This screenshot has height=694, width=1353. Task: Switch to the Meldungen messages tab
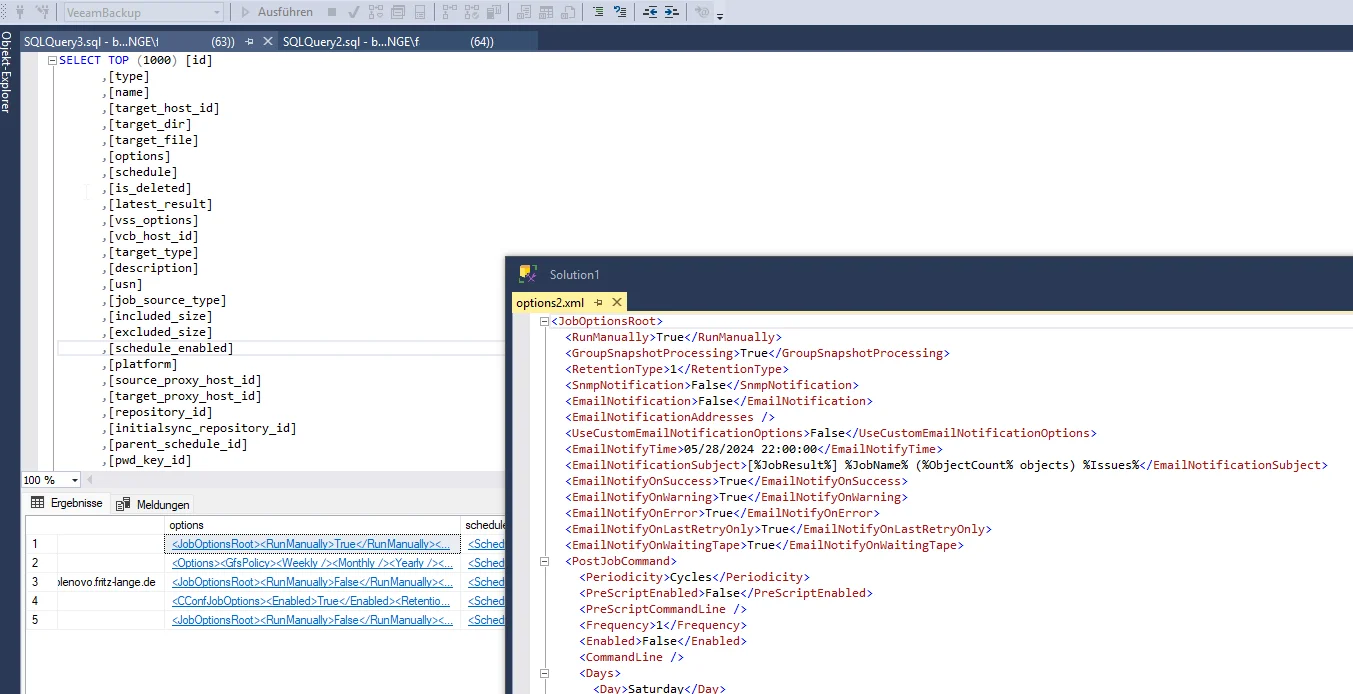pyautogui.click(x=153, y=504)
